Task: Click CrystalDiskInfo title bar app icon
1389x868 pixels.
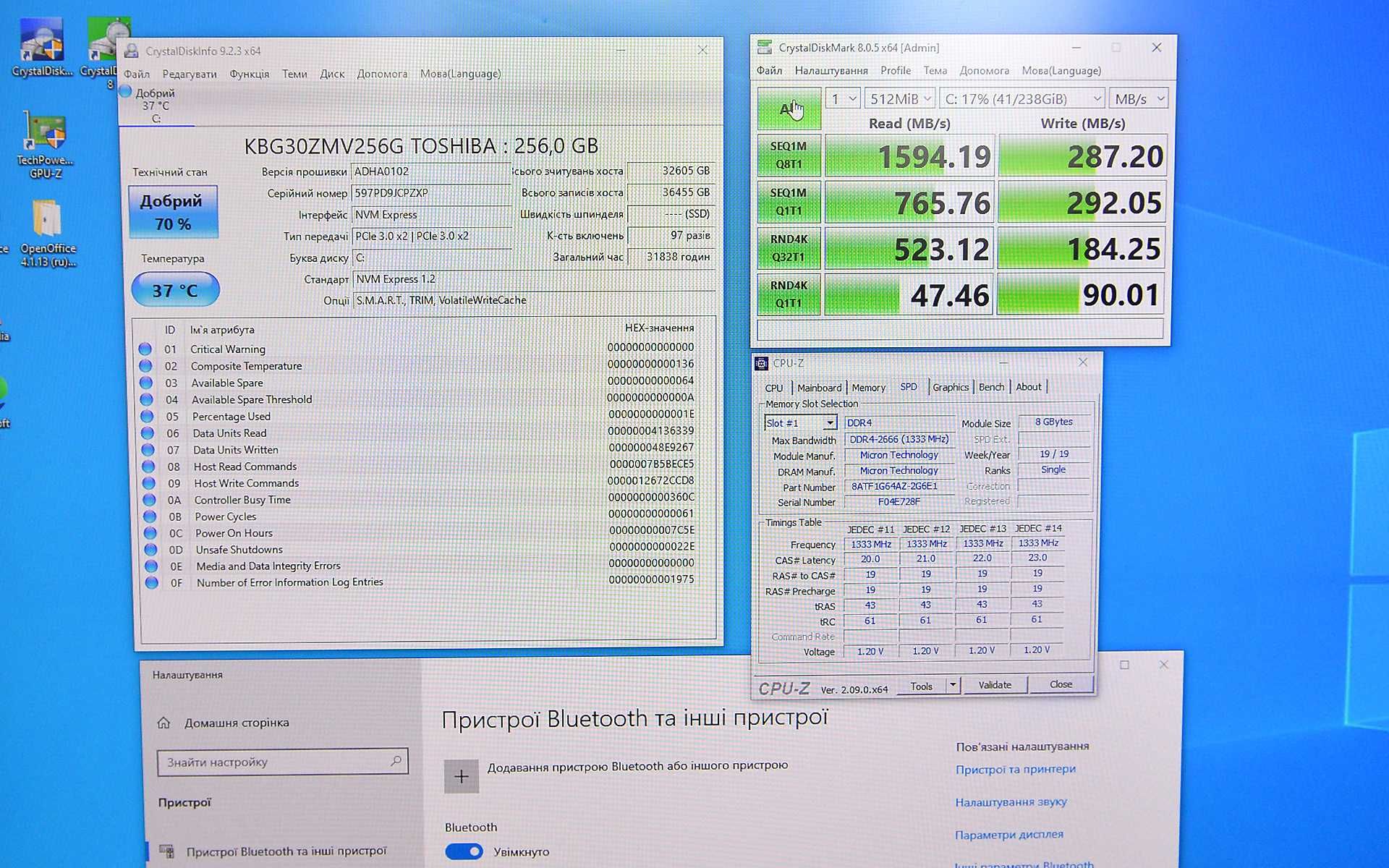Action: (132, 51)
